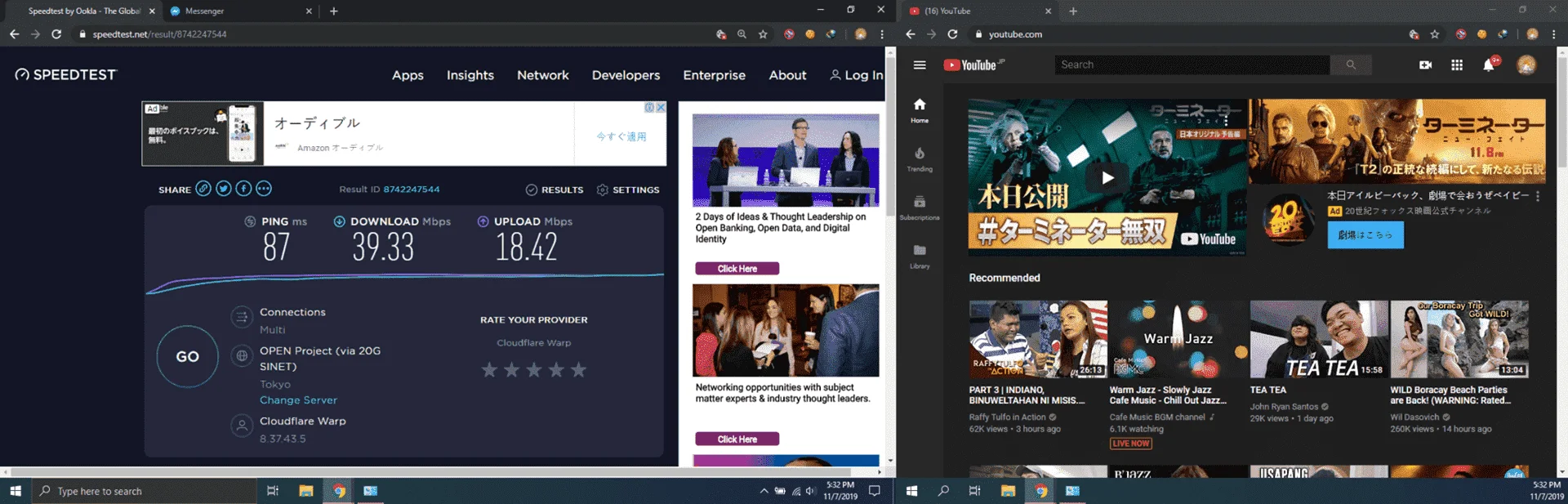The height and width of the screenshot is (504, 1568).
Task: Open Subscriptions in YouTube sidebar
Action: click(920, 207)
